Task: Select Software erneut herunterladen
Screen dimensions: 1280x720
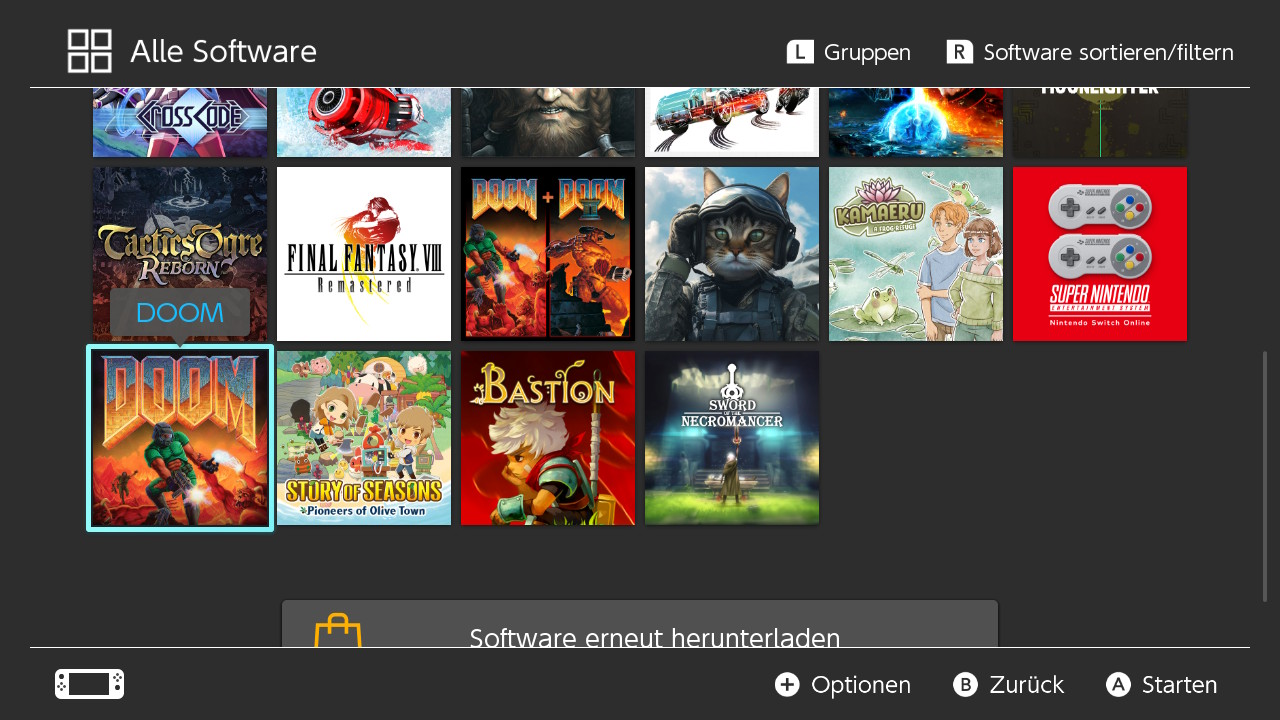Action: point(640,624)
